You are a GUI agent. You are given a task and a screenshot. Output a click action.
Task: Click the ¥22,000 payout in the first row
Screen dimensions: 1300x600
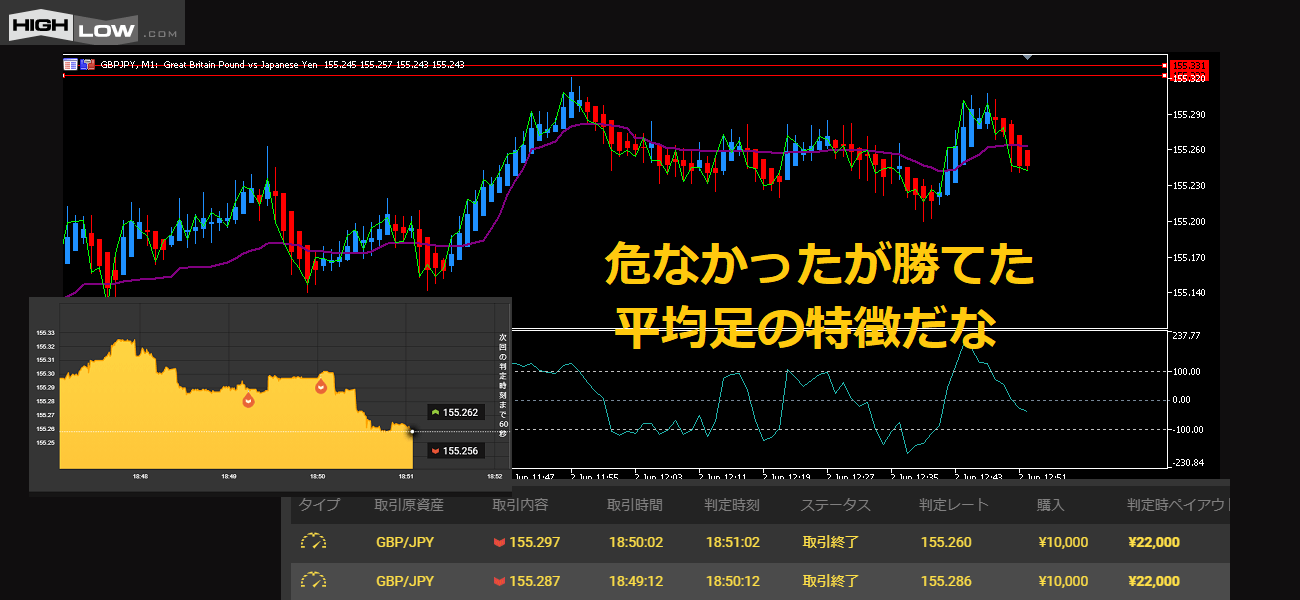pos(1153,543)
